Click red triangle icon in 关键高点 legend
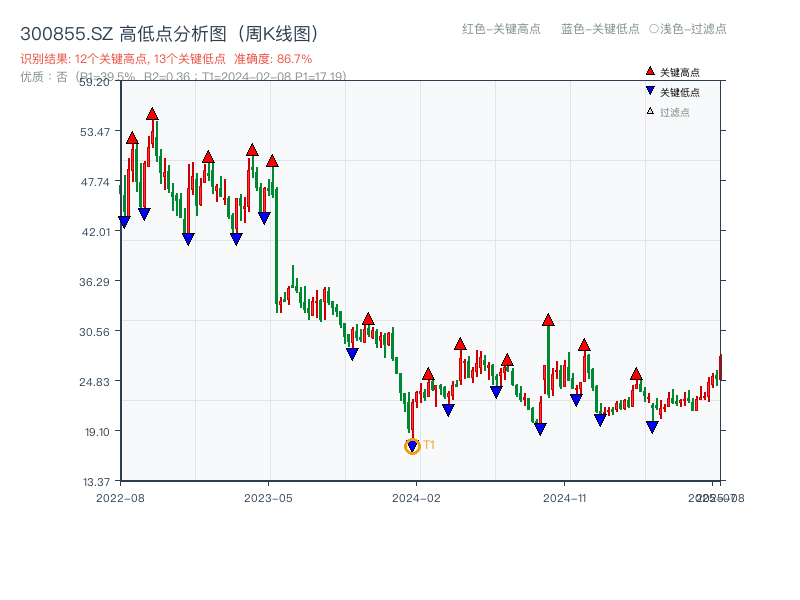The height and width of the screenshot is (600, 800). (x=650, y=71)
